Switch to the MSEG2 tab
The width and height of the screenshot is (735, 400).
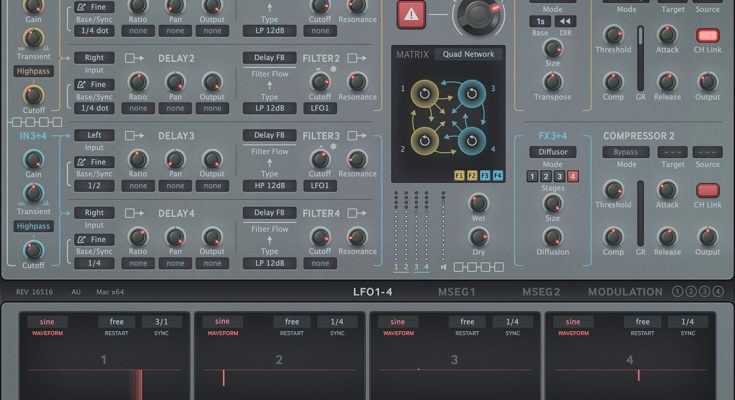coord(541,292)
